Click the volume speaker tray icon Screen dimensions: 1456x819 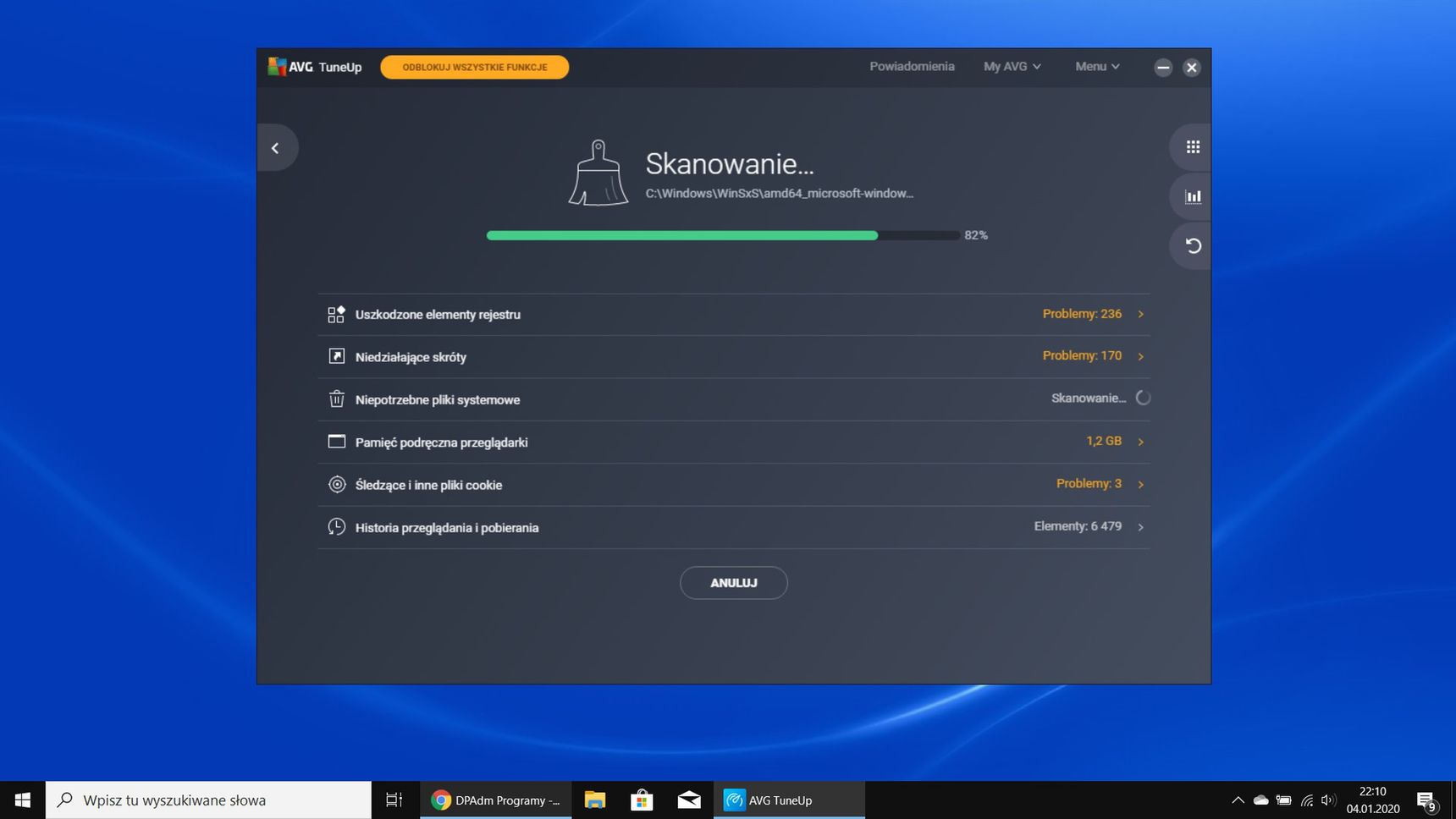pos(1327,800)
